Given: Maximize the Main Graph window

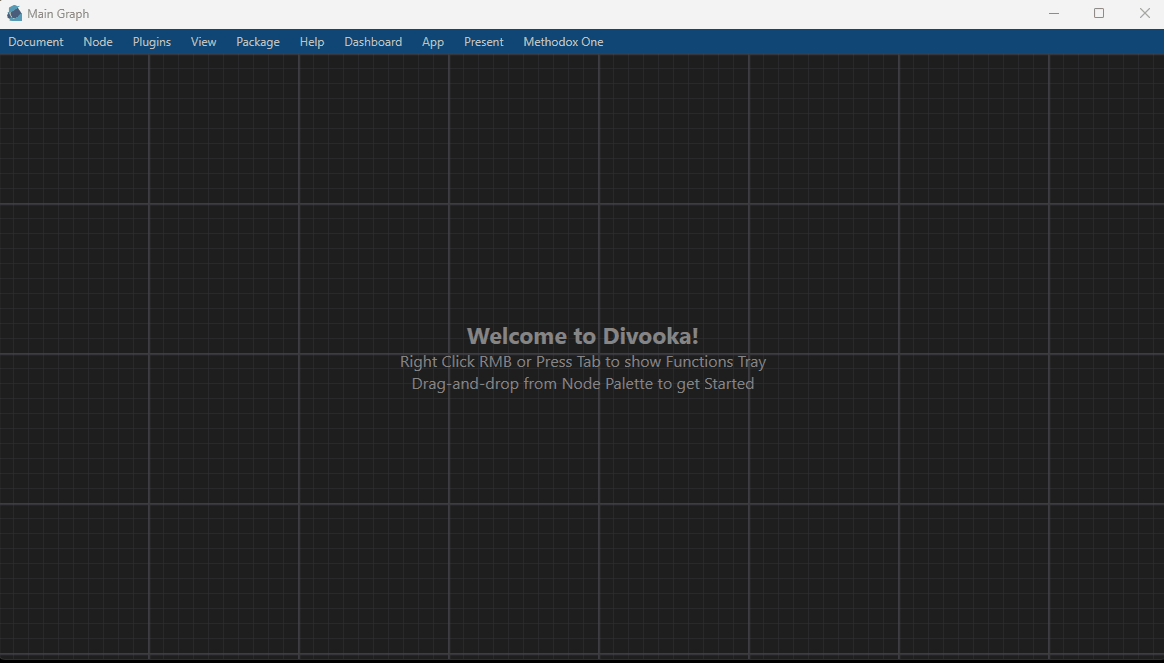Looking at the screenshot, I should pos(1099,14).
